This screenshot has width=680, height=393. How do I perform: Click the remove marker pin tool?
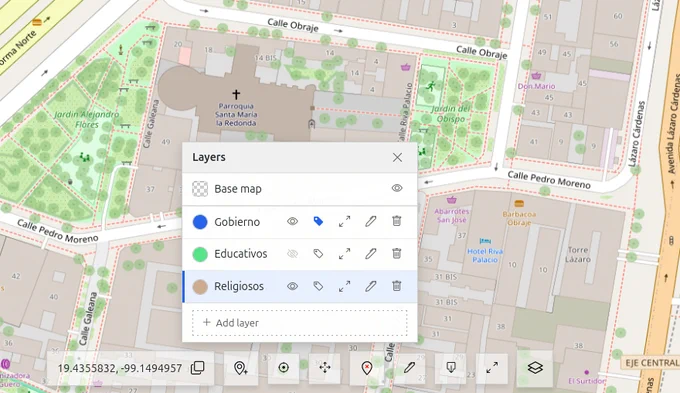click(x=367, y=368)
